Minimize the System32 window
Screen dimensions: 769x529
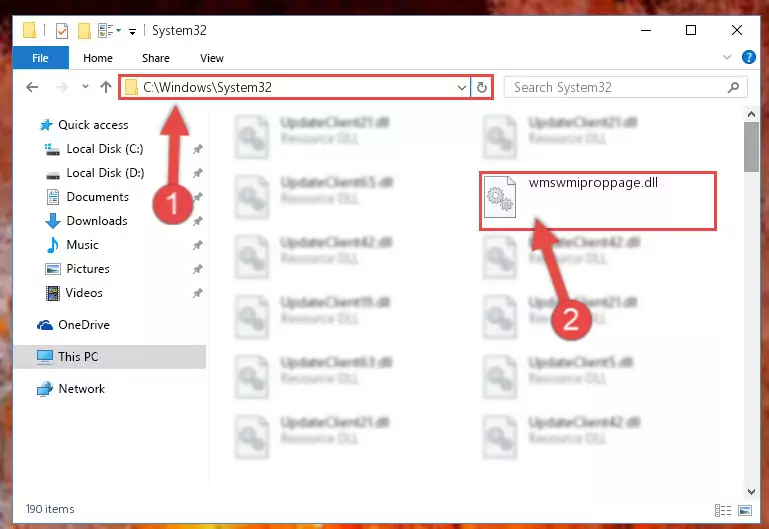pyautogui.click(x=646, y=30)
